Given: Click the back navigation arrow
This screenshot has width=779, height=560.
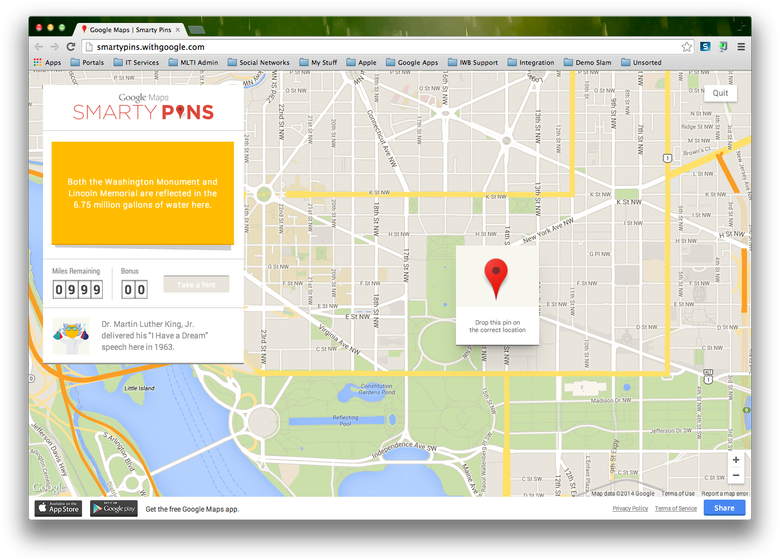Looking at the screenshot, I should [x=39, y=47].
